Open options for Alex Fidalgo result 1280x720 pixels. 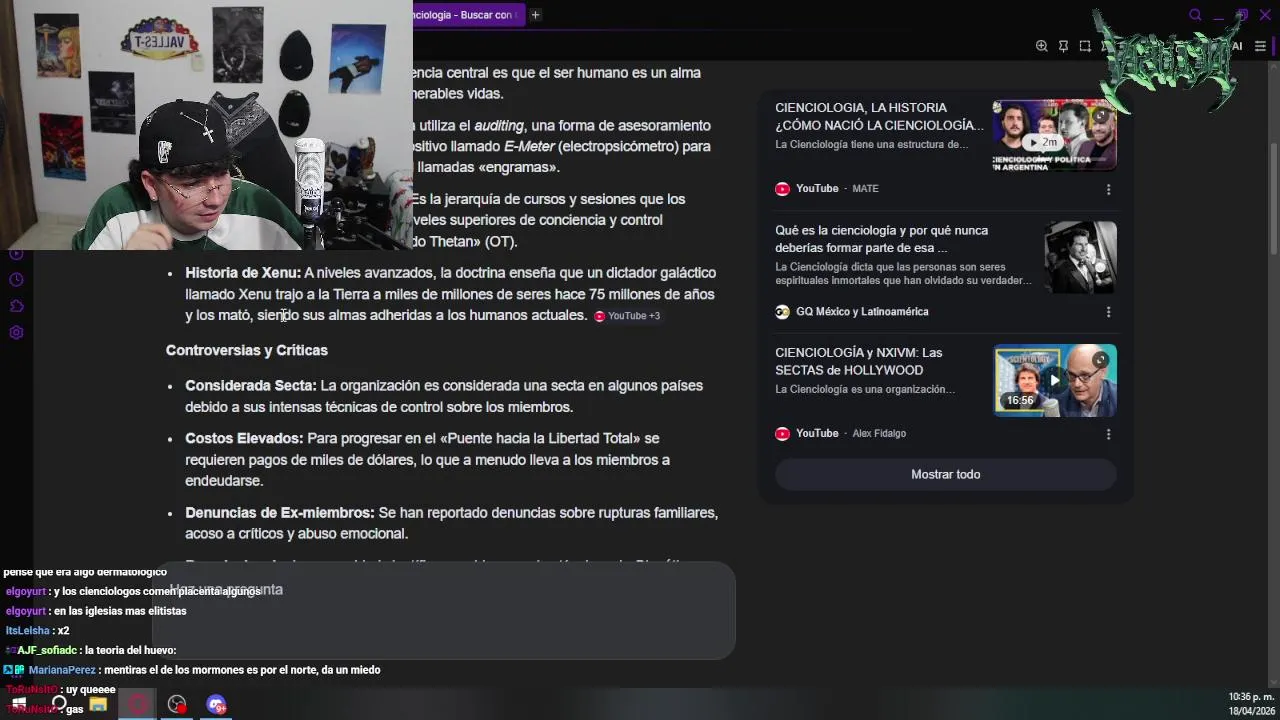click(x=1108, y=434)
